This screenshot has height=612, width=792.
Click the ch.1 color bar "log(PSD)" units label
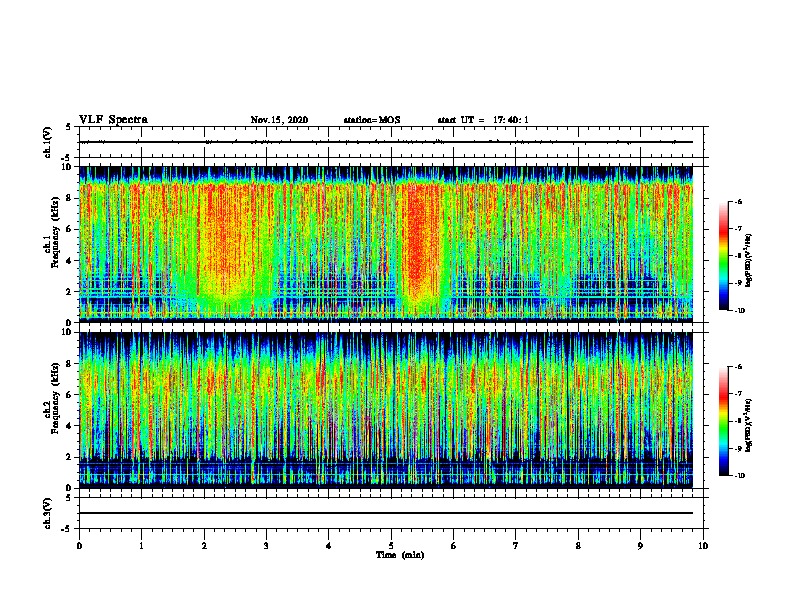pos(748,260)
